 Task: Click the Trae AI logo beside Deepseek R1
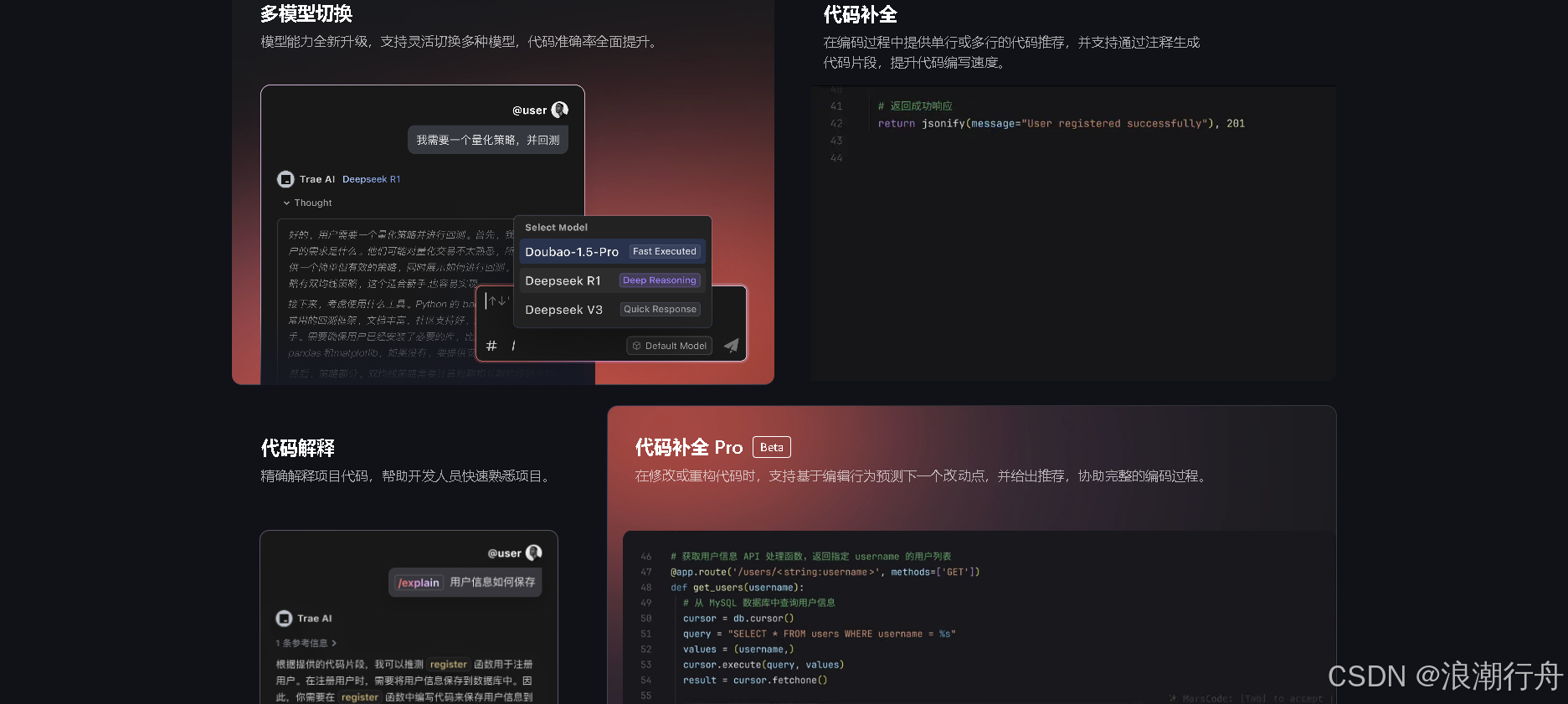tap(285, 179)
